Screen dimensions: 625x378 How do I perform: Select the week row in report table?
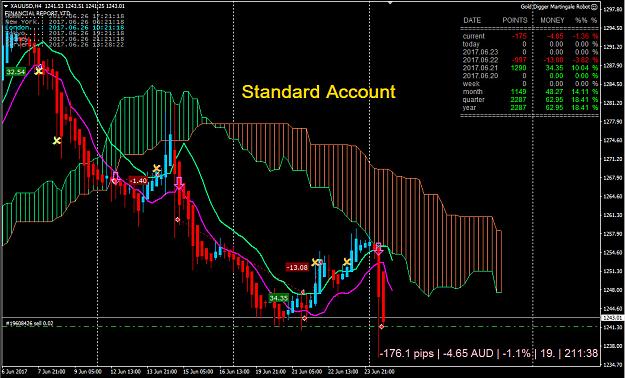[530, 84]
